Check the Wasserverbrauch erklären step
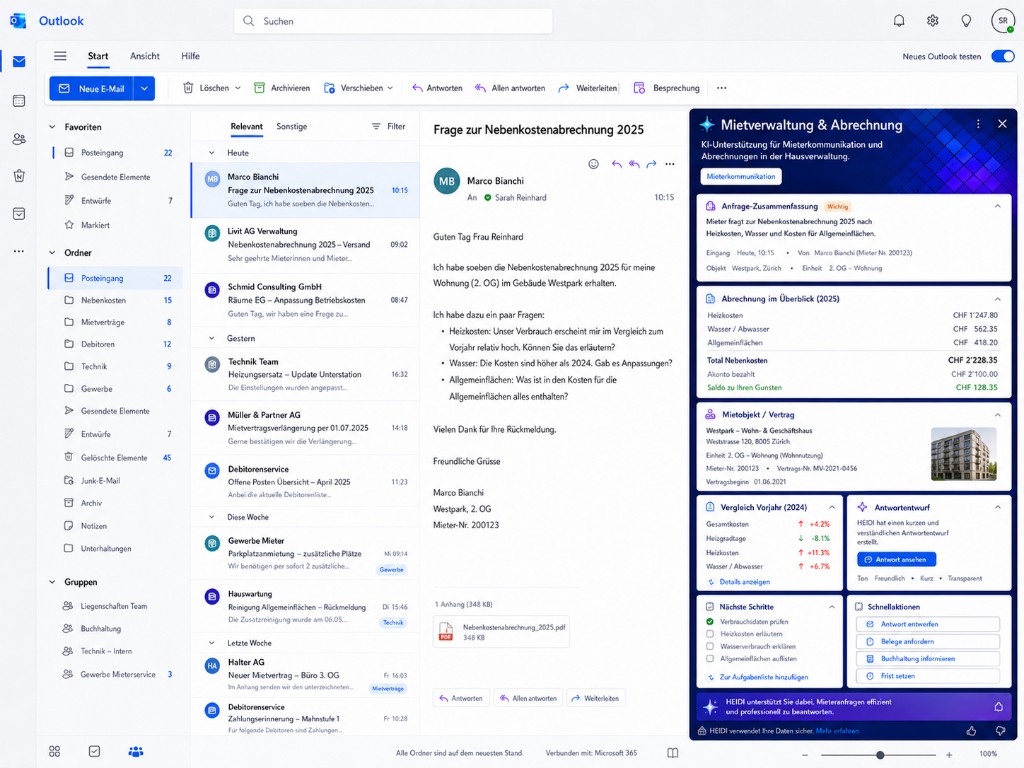Viewport: 1024px width, 768px height. coord(710,646)
